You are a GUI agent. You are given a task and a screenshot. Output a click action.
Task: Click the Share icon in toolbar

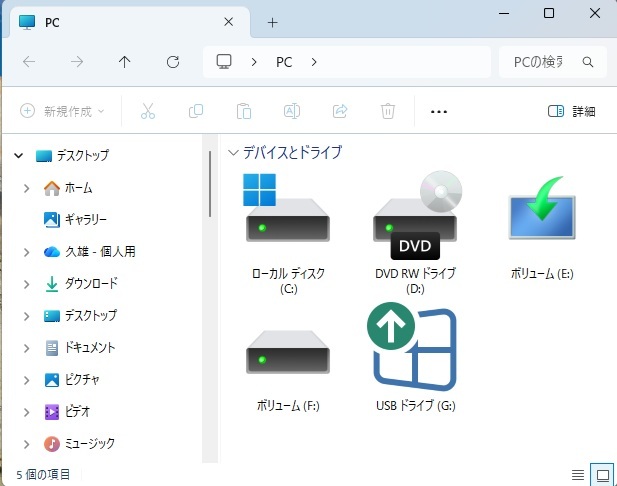[340, 111]
